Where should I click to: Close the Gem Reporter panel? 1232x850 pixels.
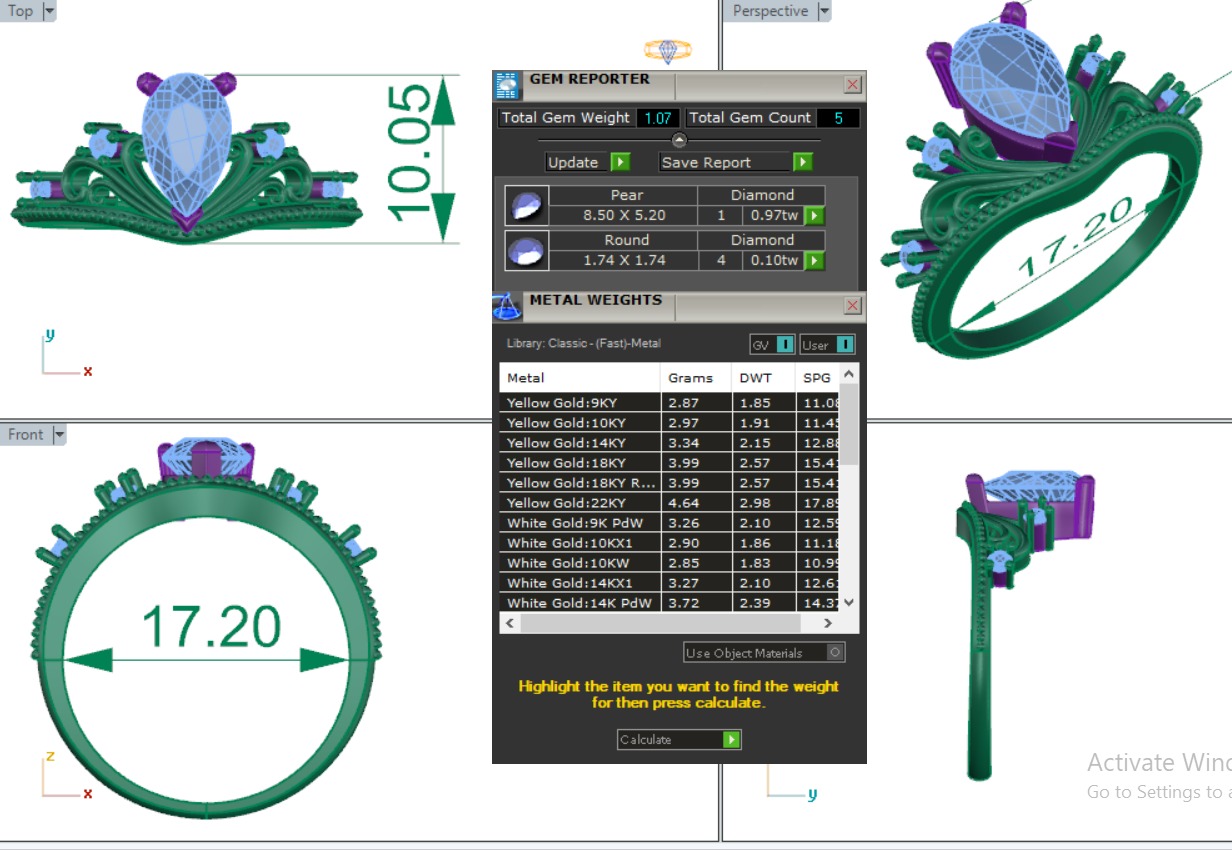[x=853, y=85]
